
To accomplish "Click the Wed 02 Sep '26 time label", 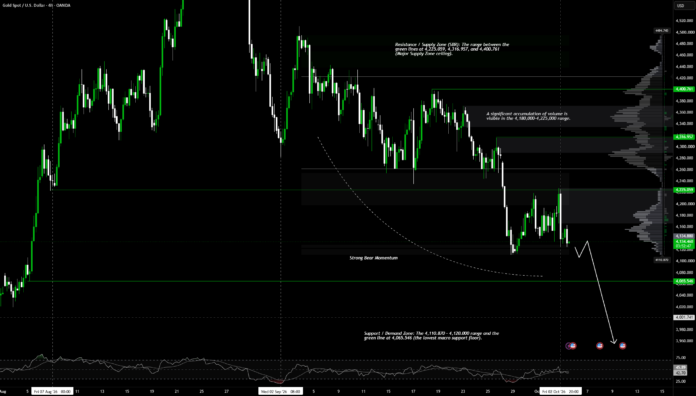I will point(281,391).
